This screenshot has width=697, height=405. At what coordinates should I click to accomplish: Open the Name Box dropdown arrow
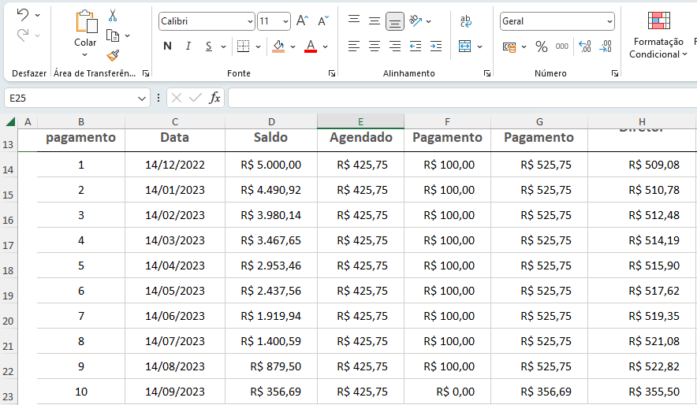142,98
